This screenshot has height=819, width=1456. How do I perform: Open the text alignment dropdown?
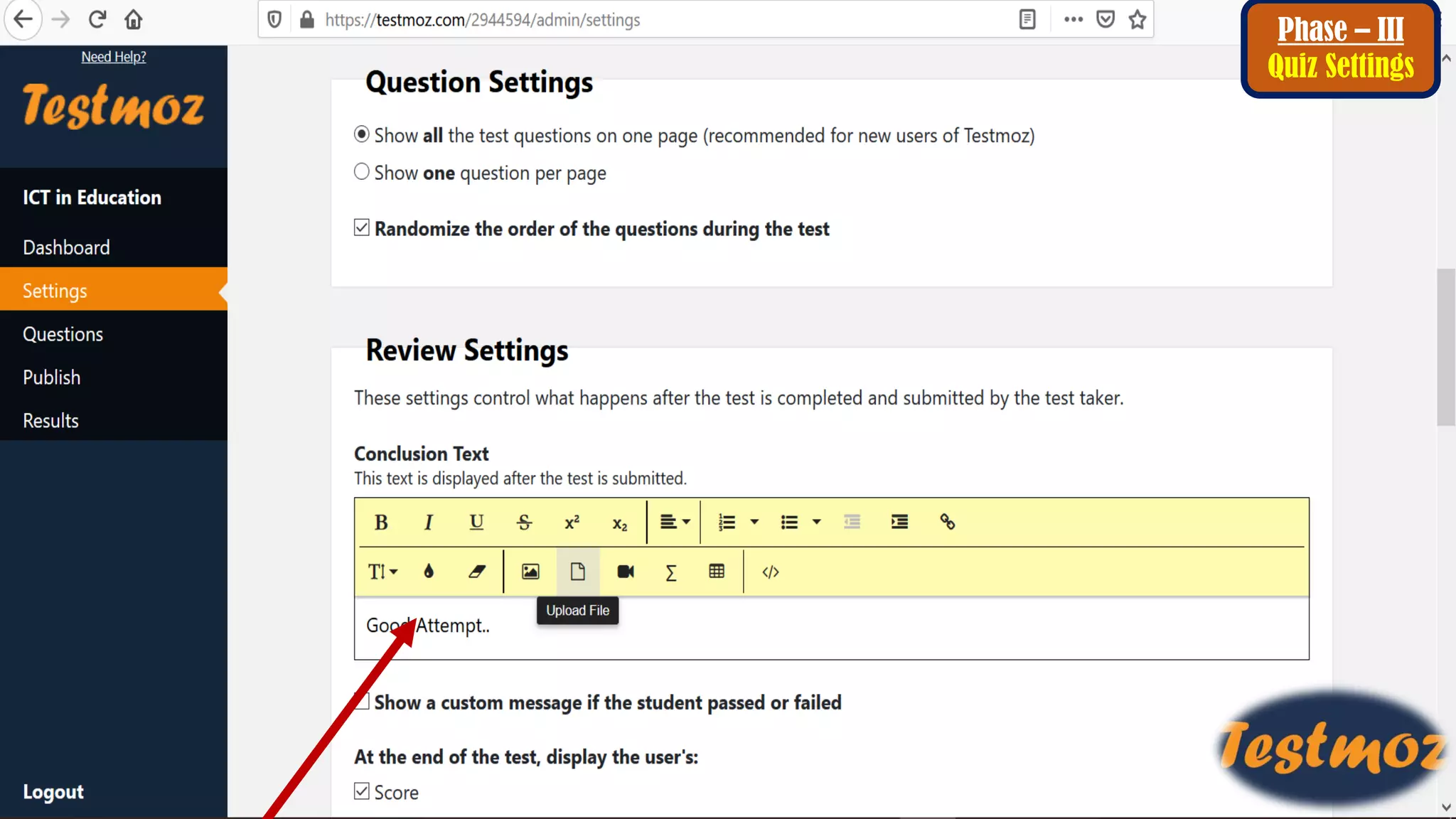click(x=675, y=523)
